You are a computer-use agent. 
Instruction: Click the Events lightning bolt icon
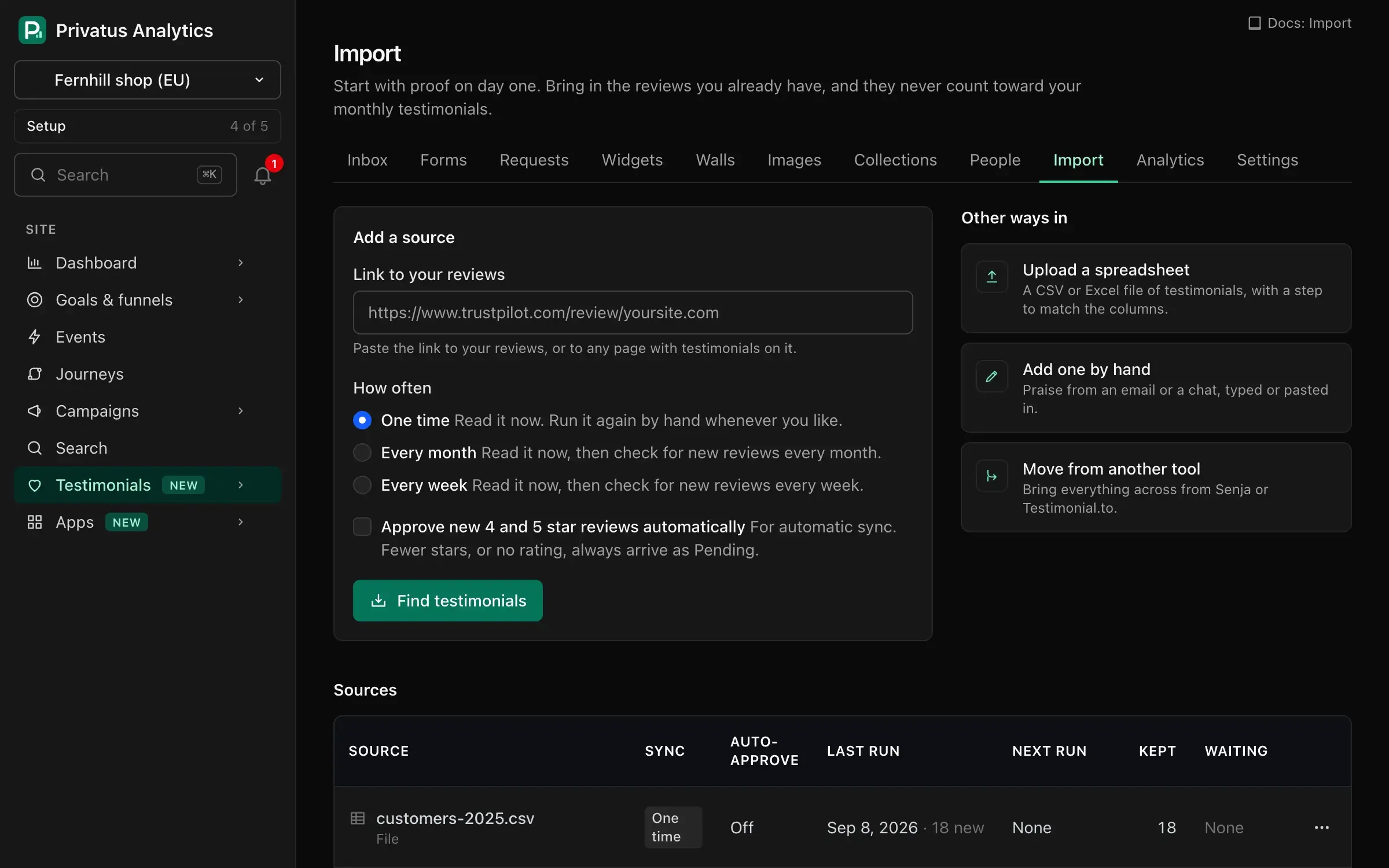(x=35, y=337)
